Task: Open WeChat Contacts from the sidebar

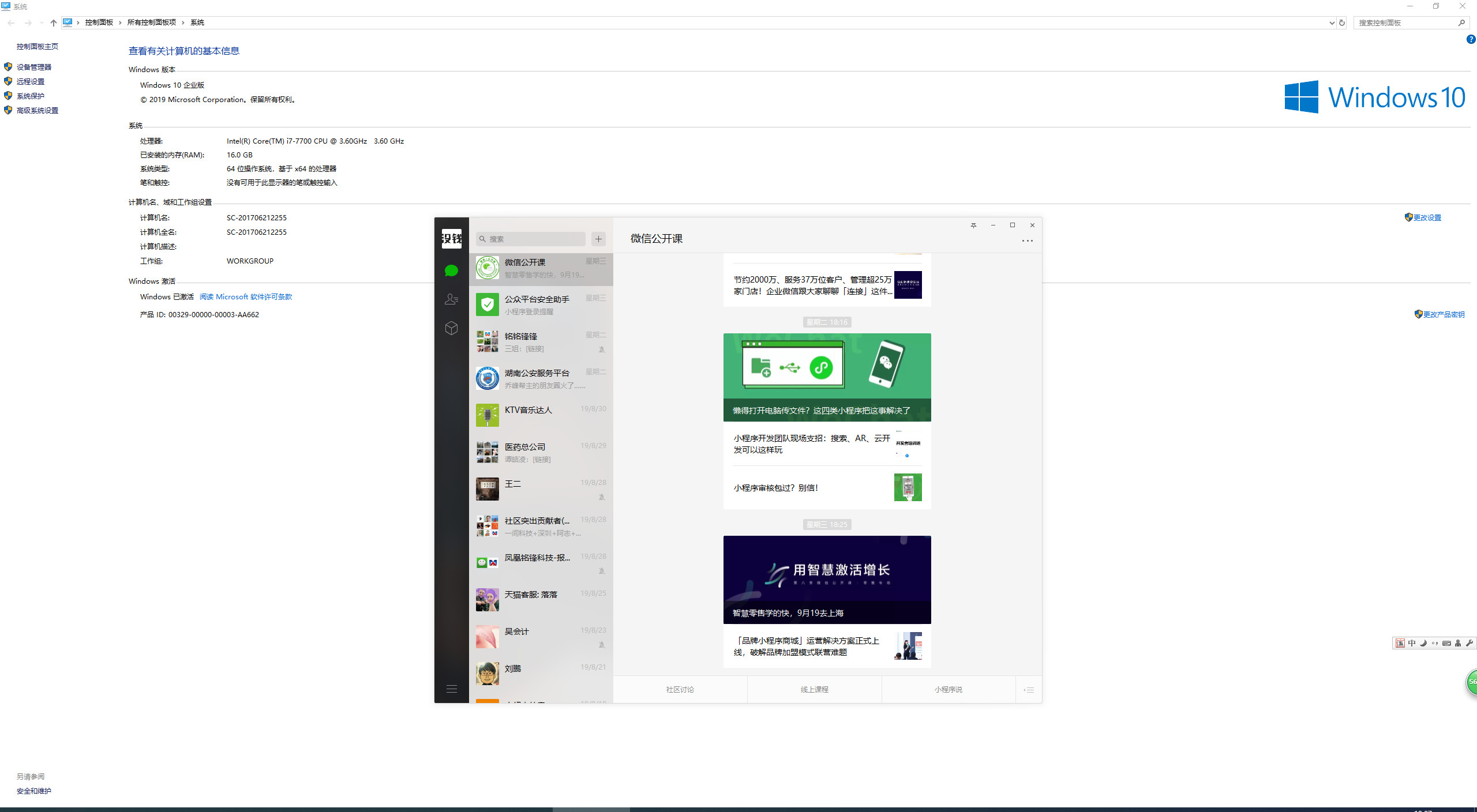Action: [x=451, y=299]
